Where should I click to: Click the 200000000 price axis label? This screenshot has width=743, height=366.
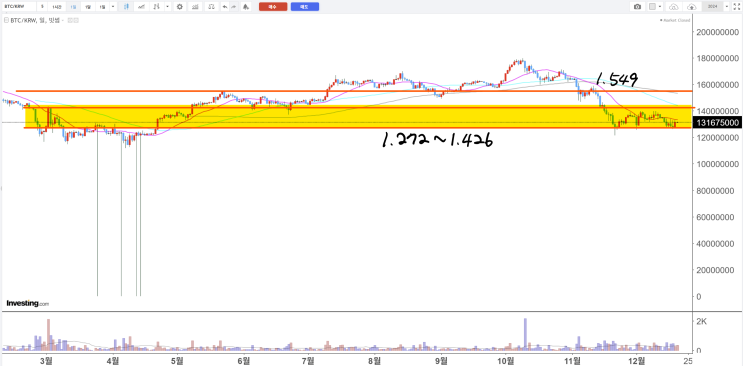[717, 32]
